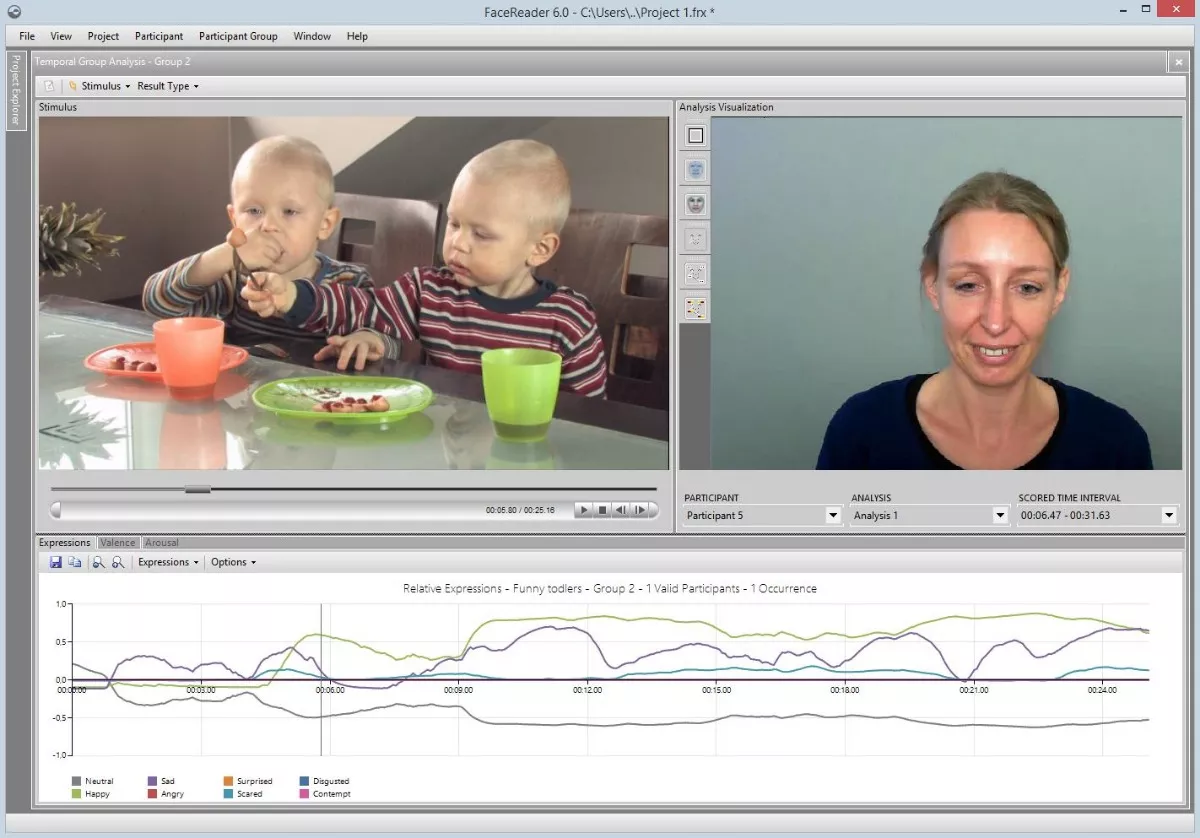1200x838 pixels.
Task: Click the Happy legend color swatch
Action: (x=76, y=794)
